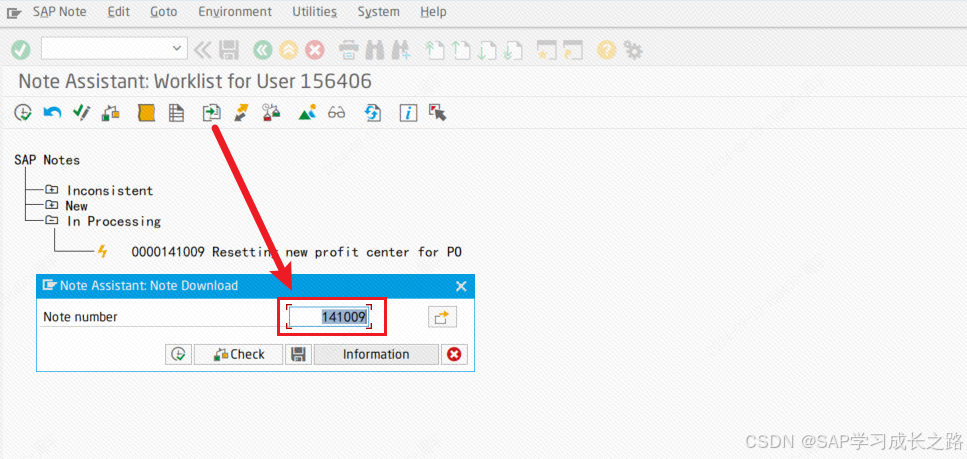Click the Find binoculars icon
This screenshot has height=459, width=967.
pyautogui.click(x=374, y=49)
